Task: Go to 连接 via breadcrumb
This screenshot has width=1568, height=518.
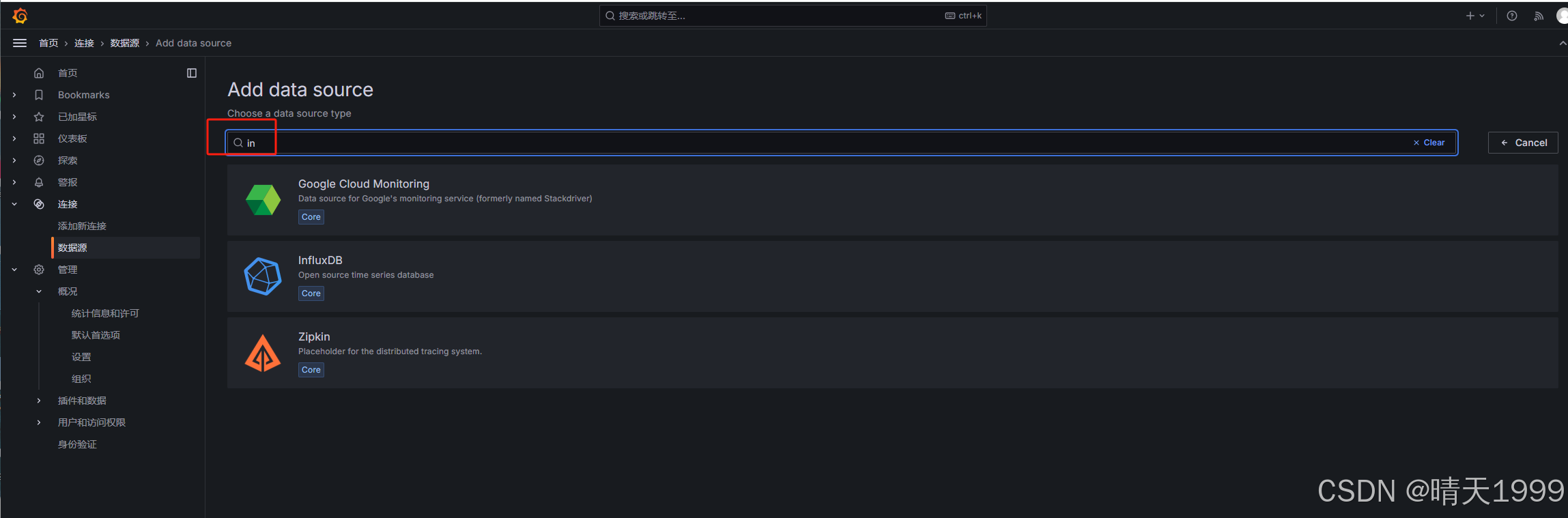Action: pos(84,43)
